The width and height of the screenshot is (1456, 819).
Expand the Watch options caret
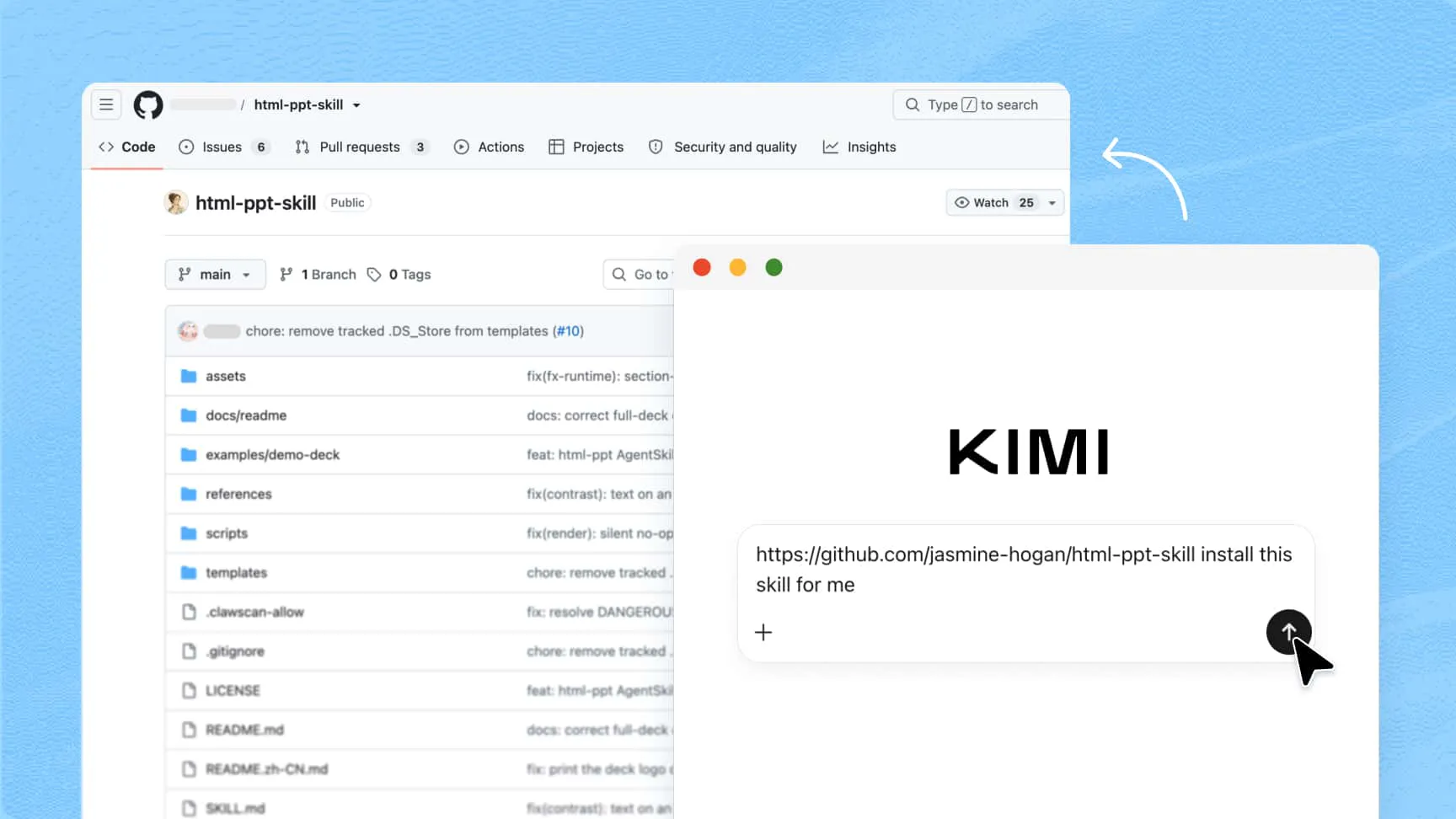coord(1052,203)
